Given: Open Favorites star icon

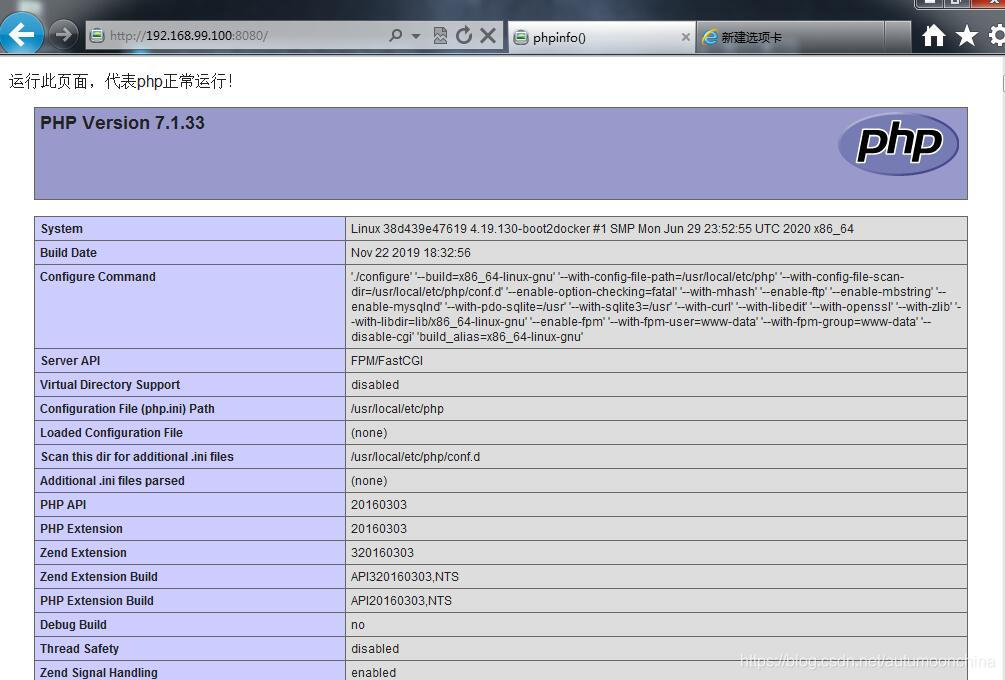Looking at the screenshot, I should tap(967, 36).
